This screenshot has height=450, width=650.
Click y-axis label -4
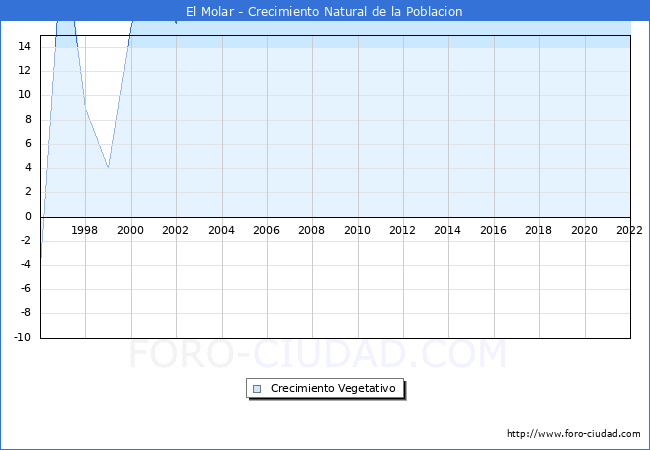[x=26, y=265]
